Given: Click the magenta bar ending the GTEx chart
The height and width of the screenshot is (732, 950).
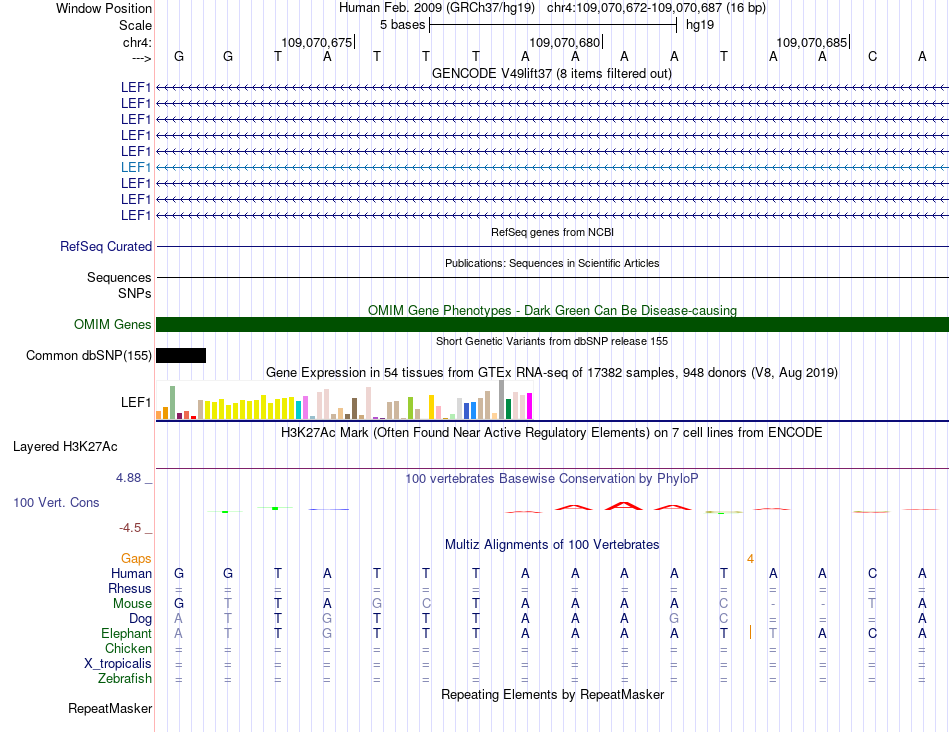Looking at the screenshot, I should pyautogui.click(x=530, y=406).
